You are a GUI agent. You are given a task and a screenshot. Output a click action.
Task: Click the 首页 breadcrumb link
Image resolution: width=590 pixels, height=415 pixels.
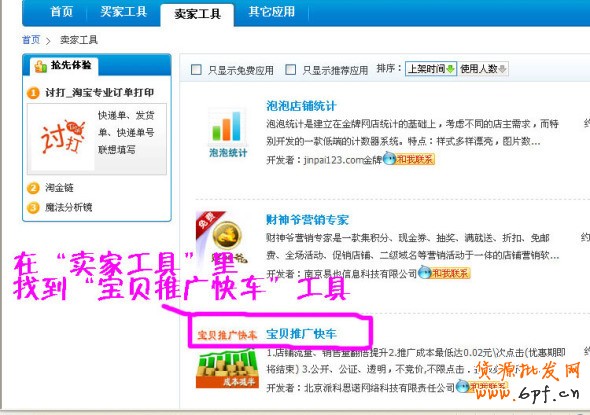coord(31,40)
